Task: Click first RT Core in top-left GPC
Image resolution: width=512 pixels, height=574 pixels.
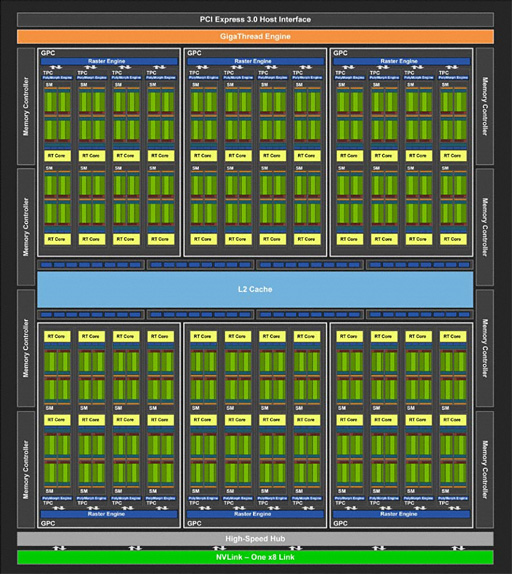Action: 57,156
